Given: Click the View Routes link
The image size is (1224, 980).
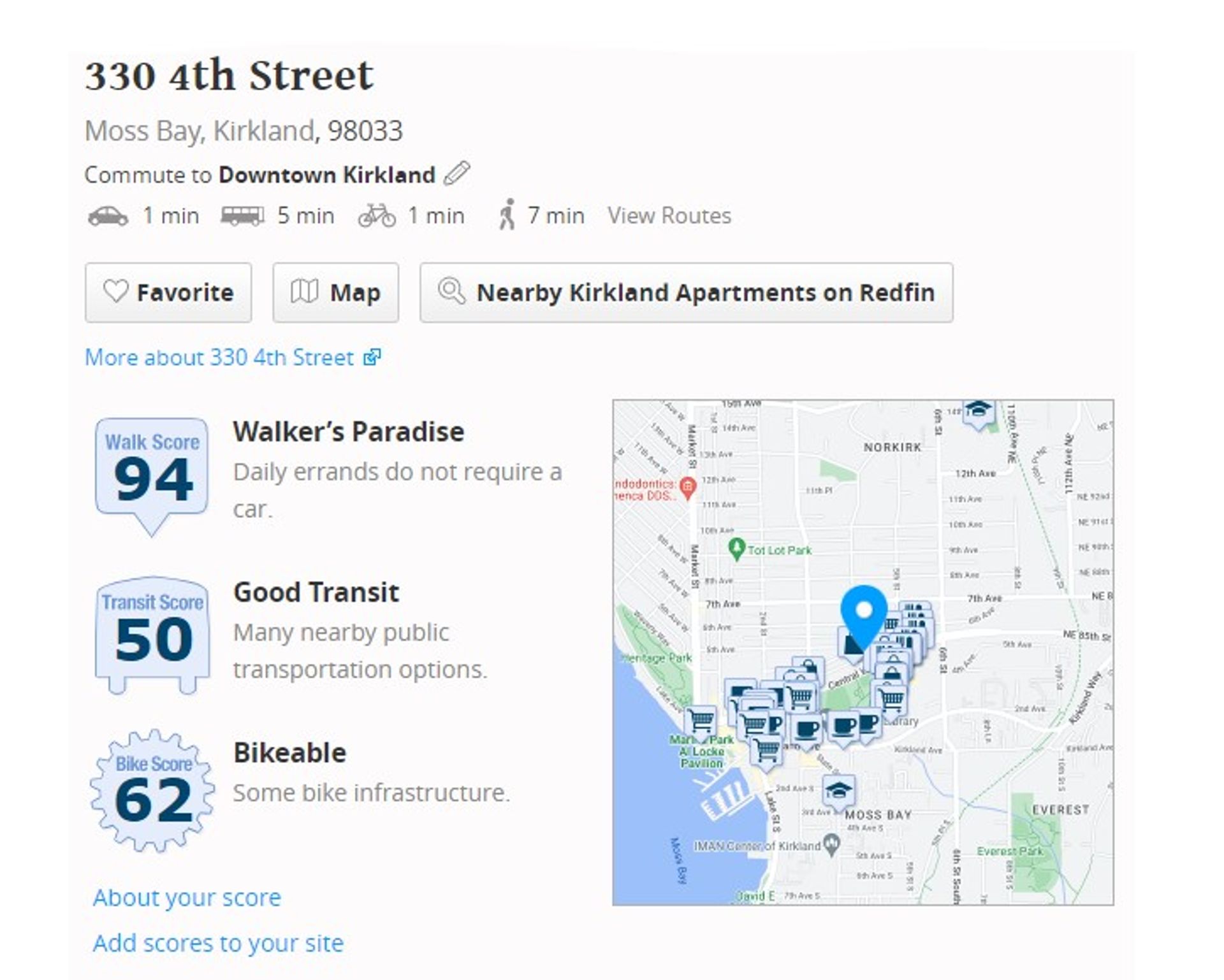Looking at the screenshot, I should coord(669,216).
